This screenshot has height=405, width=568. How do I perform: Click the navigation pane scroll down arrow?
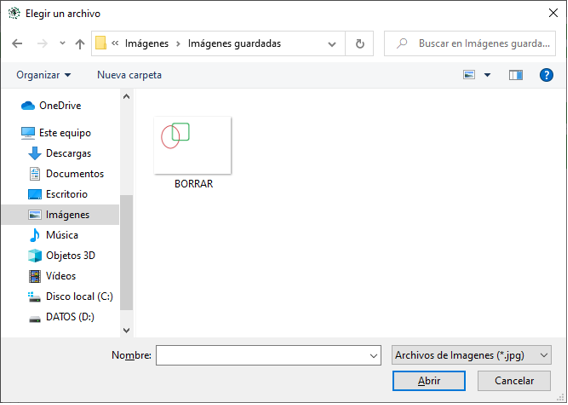(x=126, y=330)
